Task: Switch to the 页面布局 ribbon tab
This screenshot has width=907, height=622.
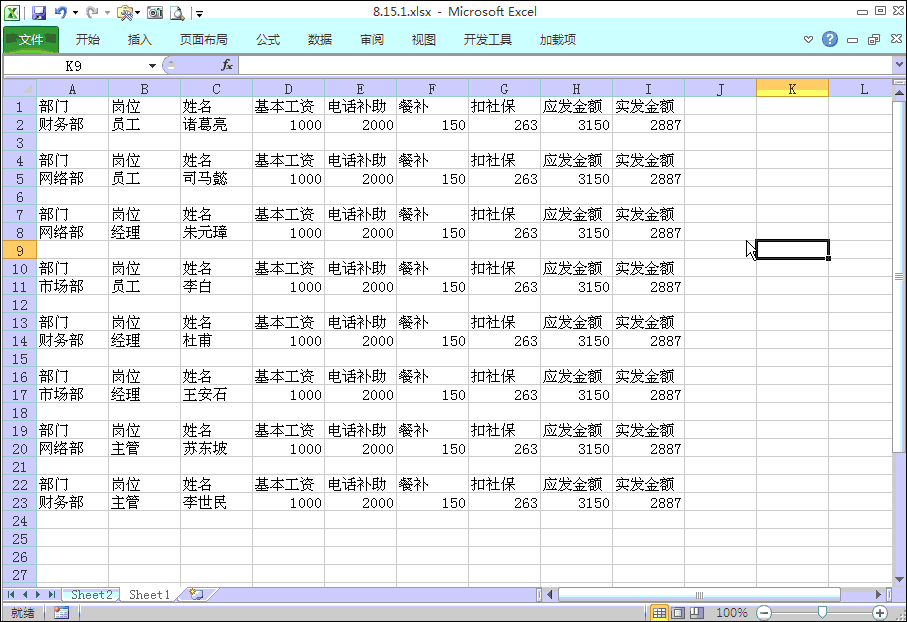Action: 204,39
